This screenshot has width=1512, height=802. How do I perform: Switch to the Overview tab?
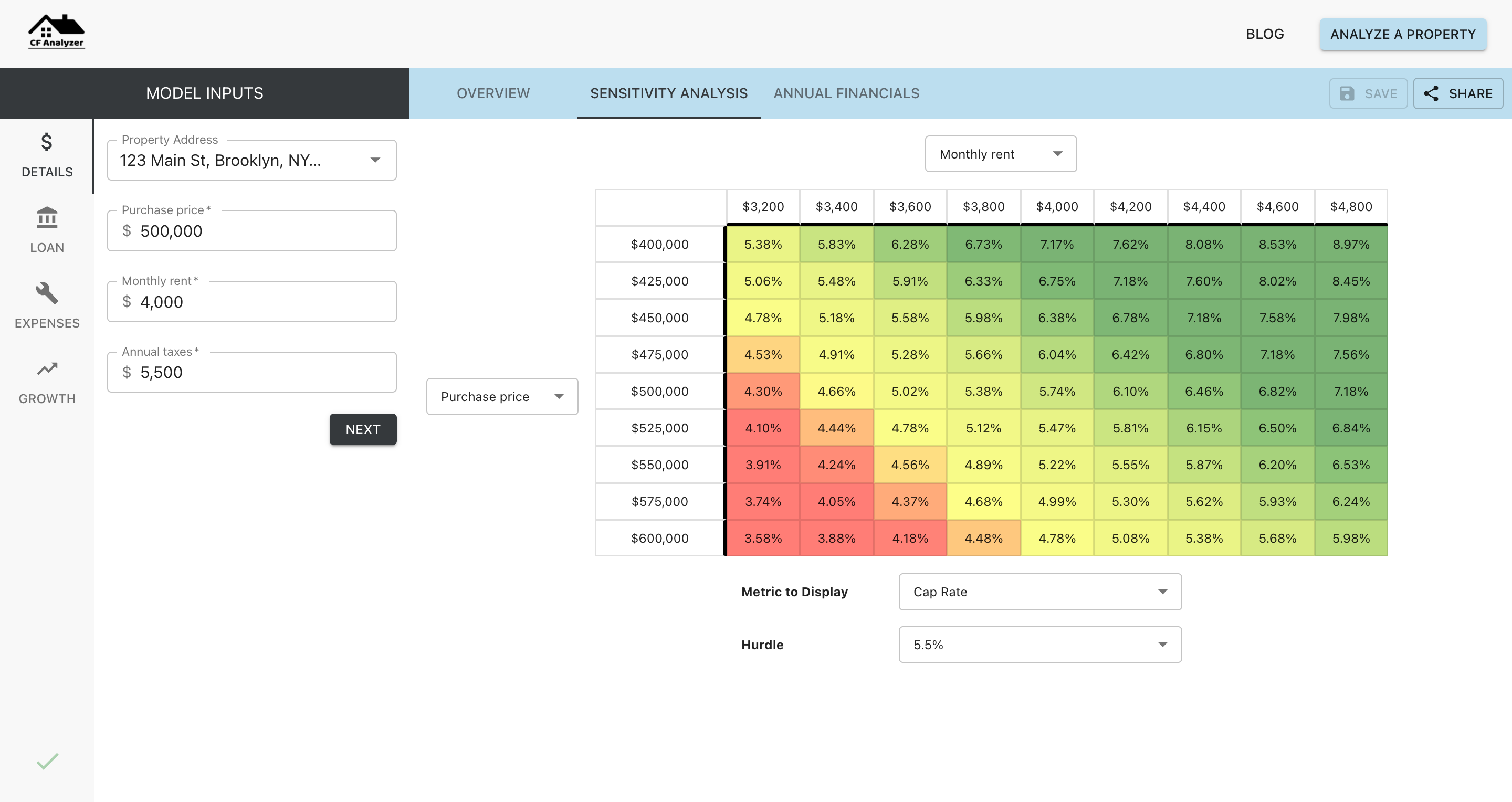[x=492, y=94]
